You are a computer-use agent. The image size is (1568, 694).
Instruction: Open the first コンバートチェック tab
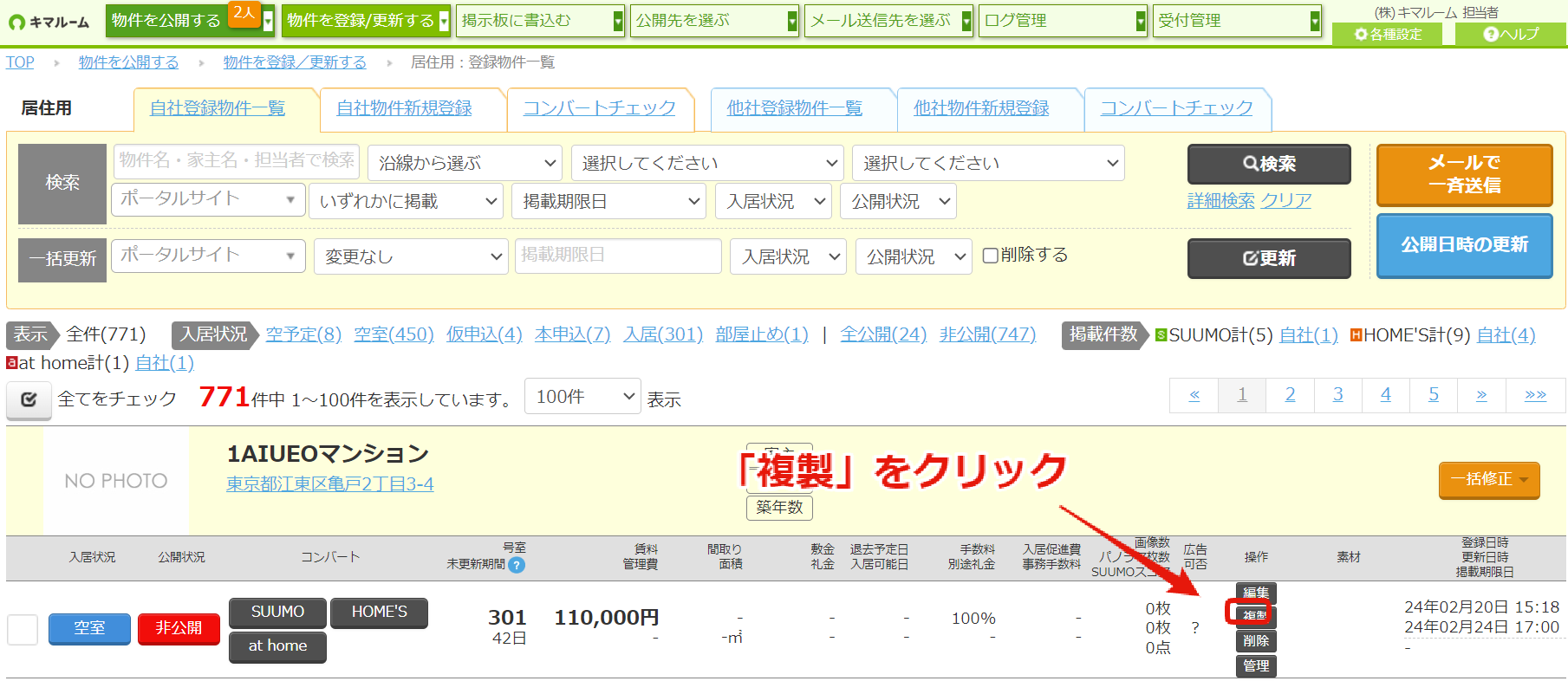tap(599, 108)
